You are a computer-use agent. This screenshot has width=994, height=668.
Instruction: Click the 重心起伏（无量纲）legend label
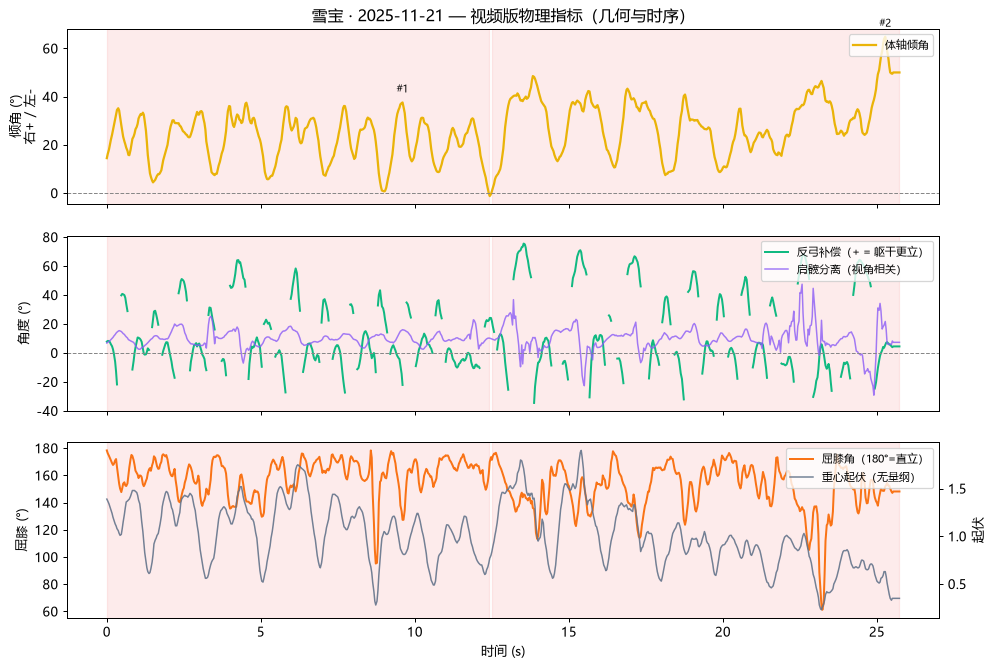tap(868, 477)
